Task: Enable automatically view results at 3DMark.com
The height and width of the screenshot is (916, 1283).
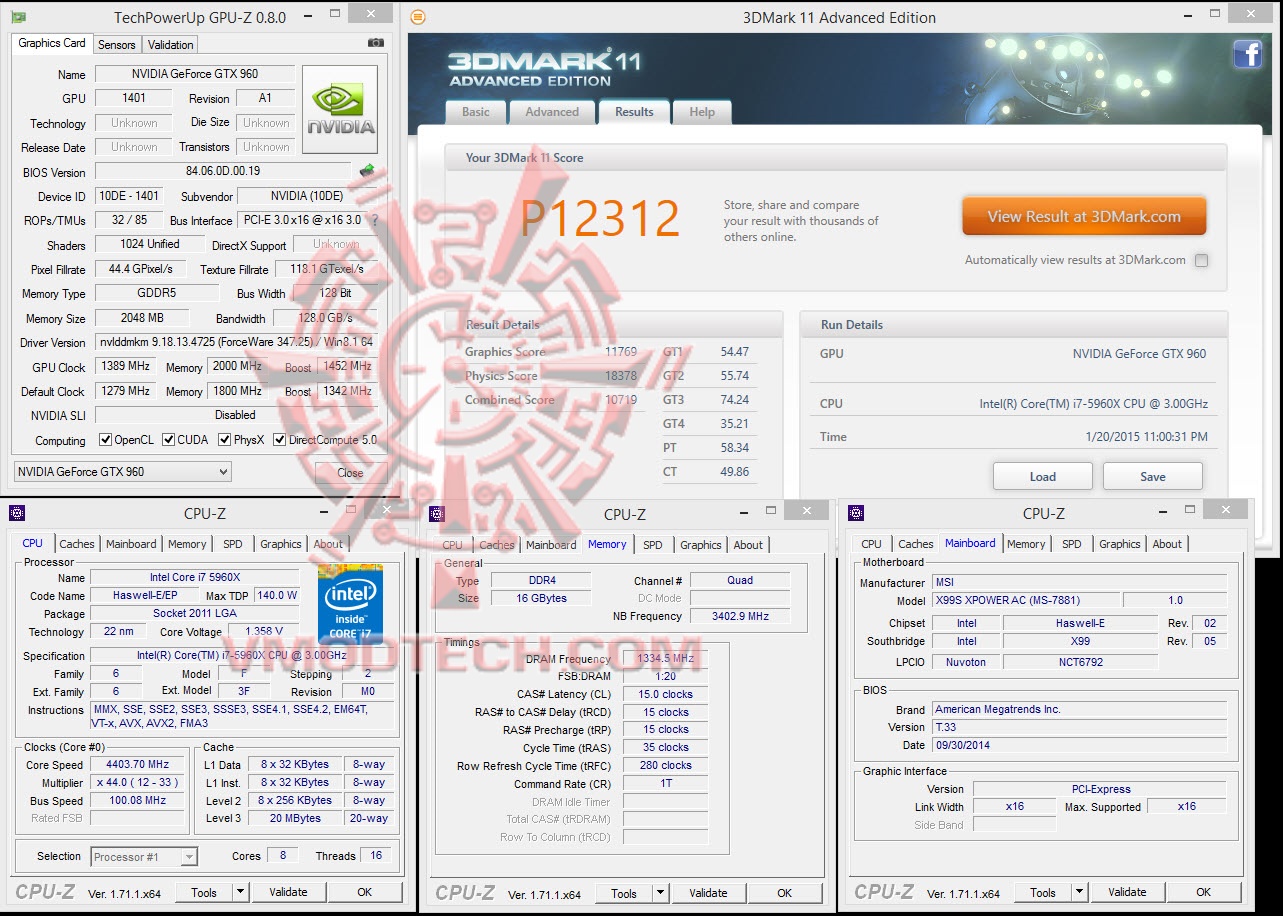Action: click(1201, 261)
